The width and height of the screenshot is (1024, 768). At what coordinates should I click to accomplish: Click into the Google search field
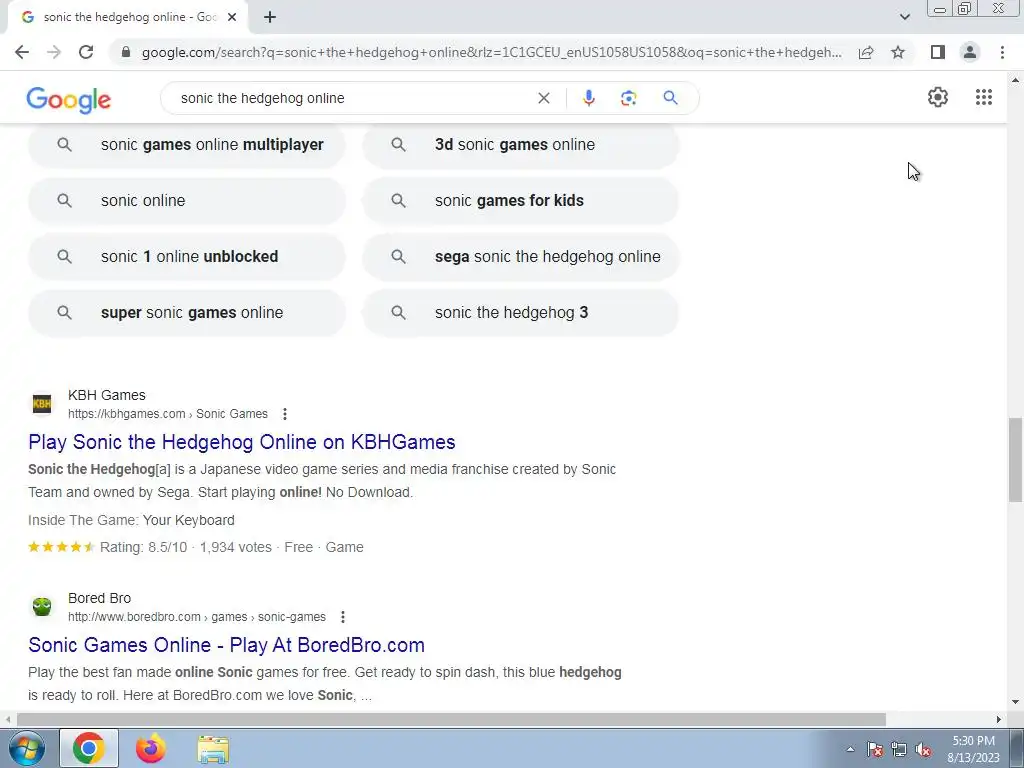(x=353, y=98)
